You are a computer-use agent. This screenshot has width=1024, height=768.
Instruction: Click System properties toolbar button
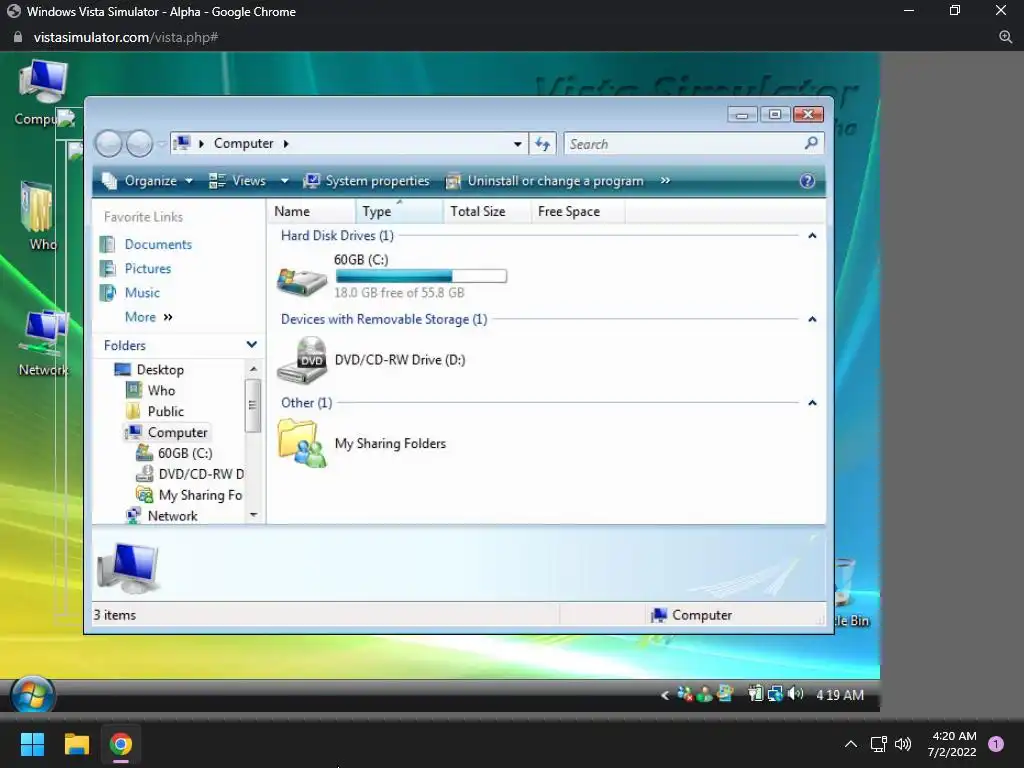(367, 181)
